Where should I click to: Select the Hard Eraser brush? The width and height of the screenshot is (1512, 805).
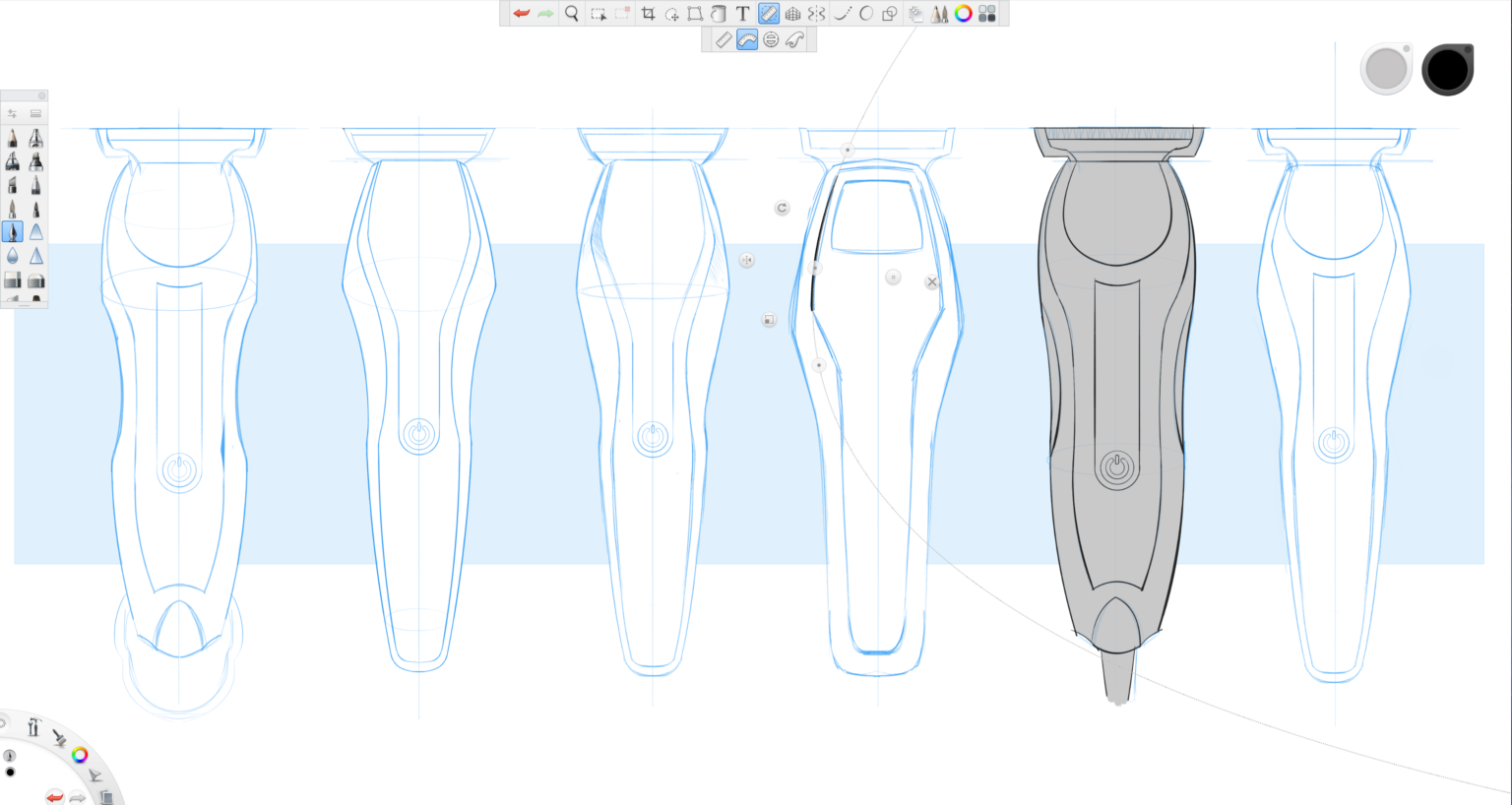[12, 280]
